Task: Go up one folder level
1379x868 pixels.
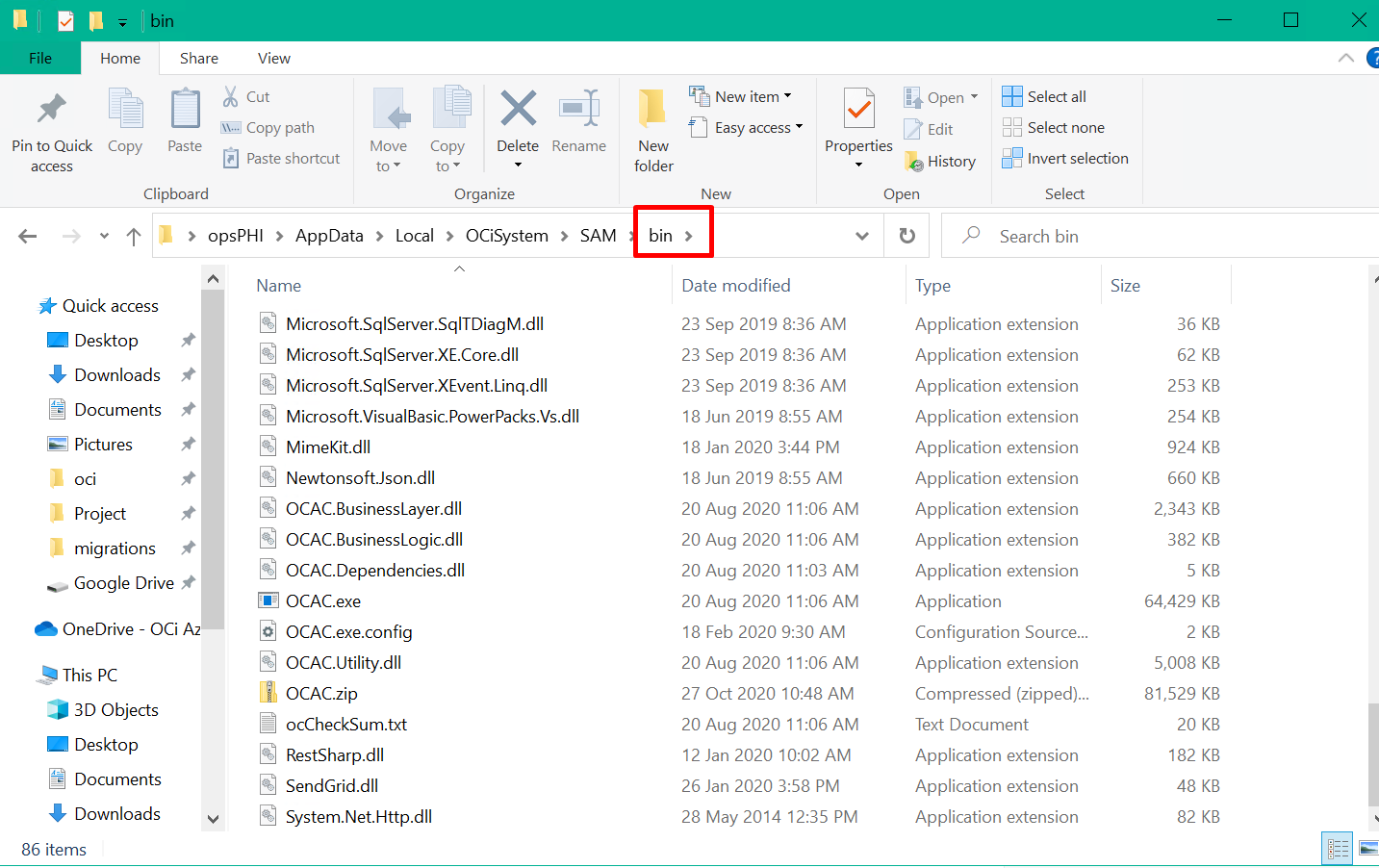Action: click(x=134, y=236)
